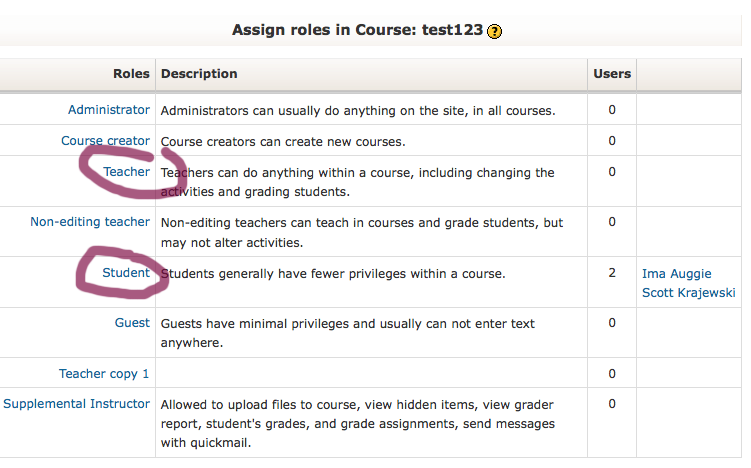Screen dimensions: 751x468
Task: Select the circled Teacher role link
Action: tap(126, 172)
